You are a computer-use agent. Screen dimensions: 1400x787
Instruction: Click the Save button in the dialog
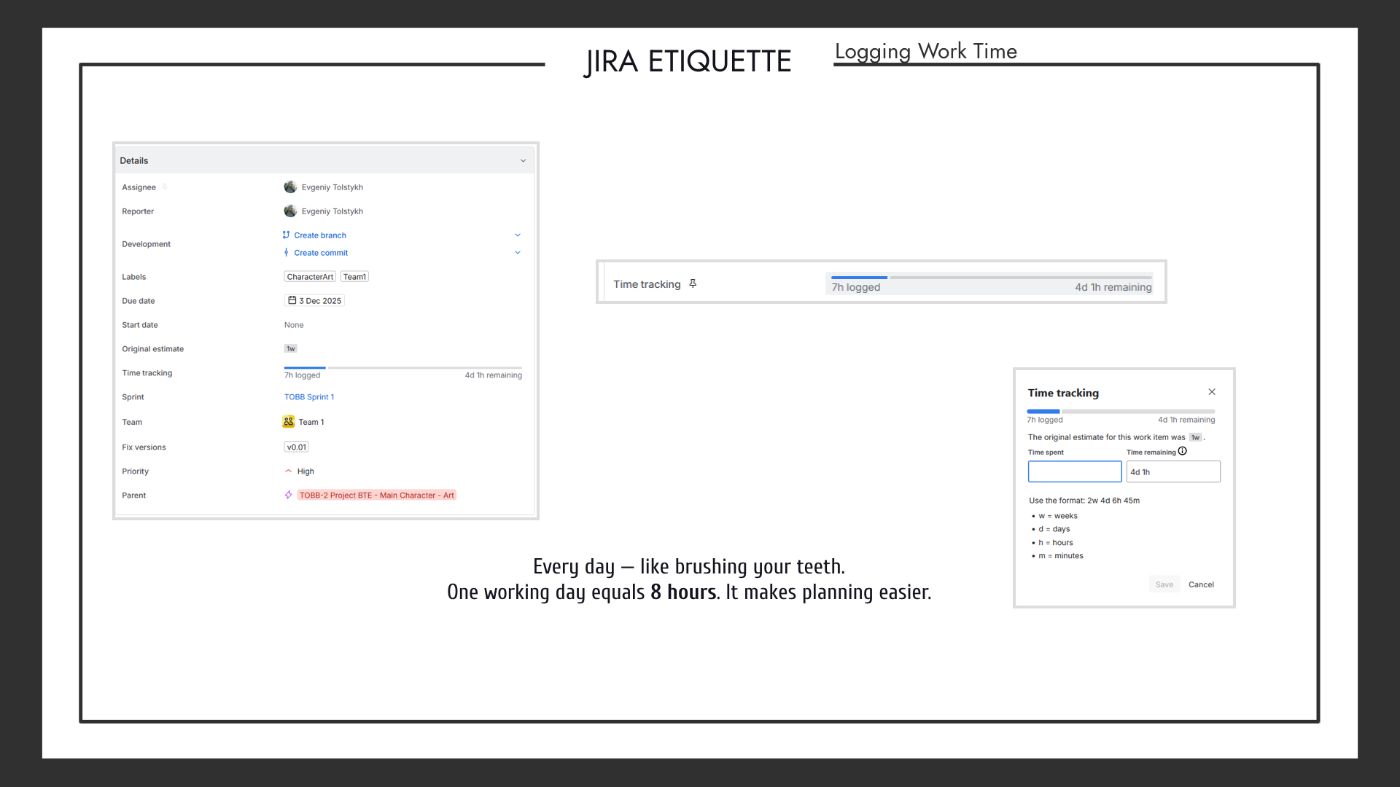pos(1163,584)
